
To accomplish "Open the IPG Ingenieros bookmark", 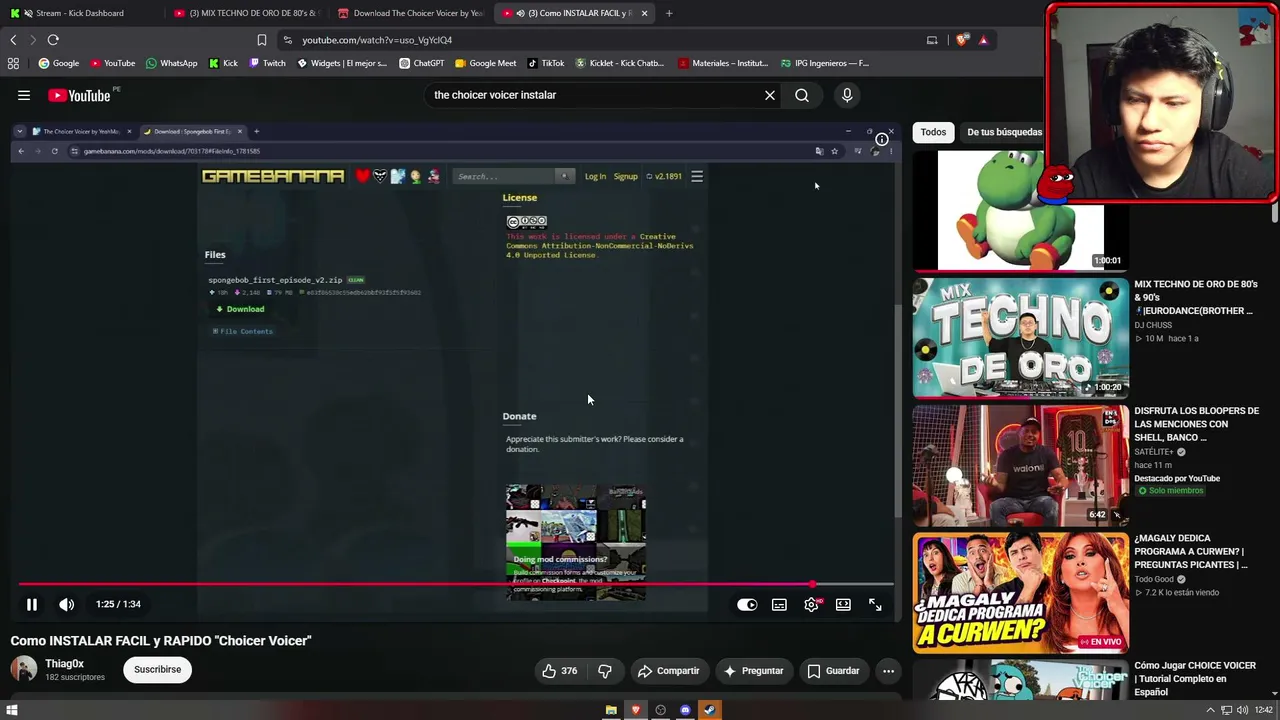I will 825,63.
